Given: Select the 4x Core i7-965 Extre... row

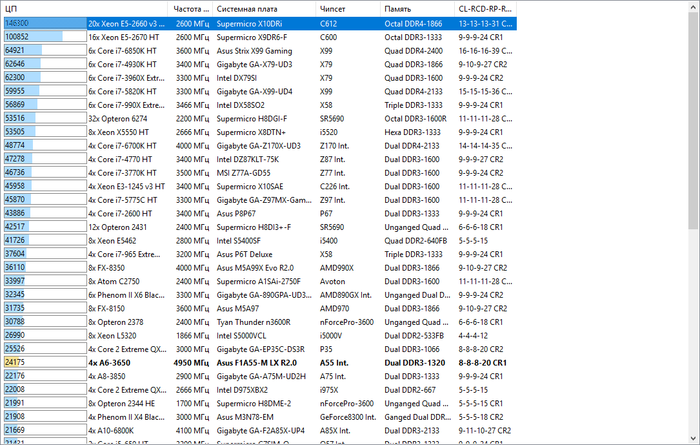Looking at the screenshot, I should point(260,254).
